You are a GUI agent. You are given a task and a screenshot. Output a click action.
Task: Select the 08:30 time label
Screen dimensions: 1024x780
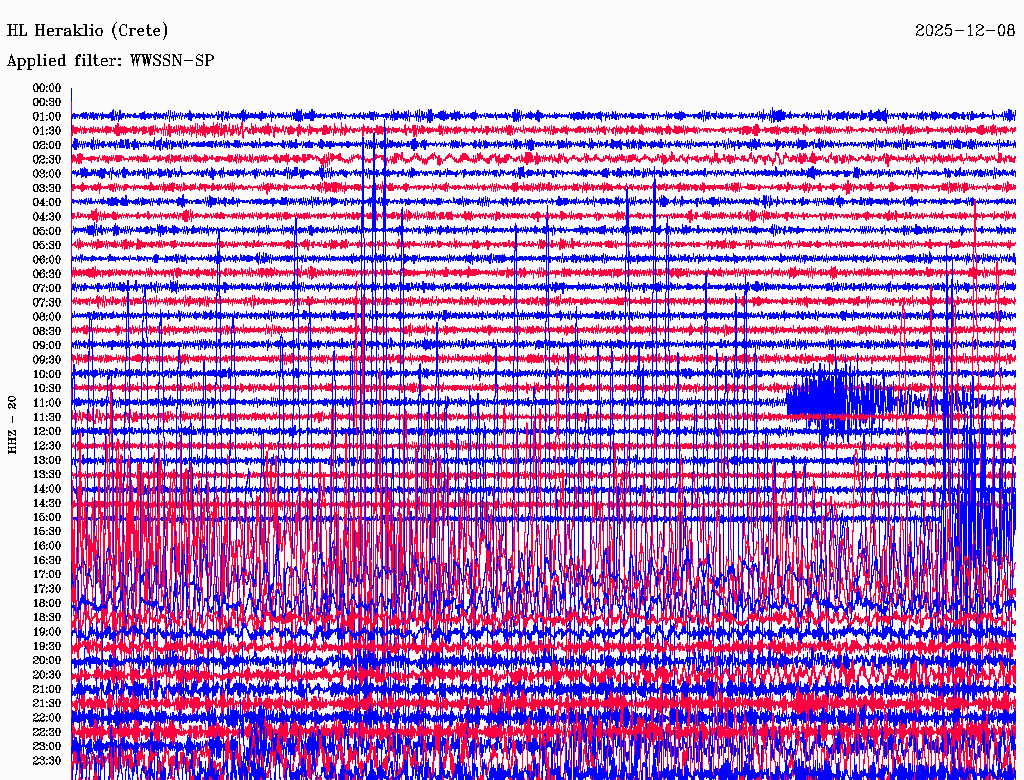[47, 331]
